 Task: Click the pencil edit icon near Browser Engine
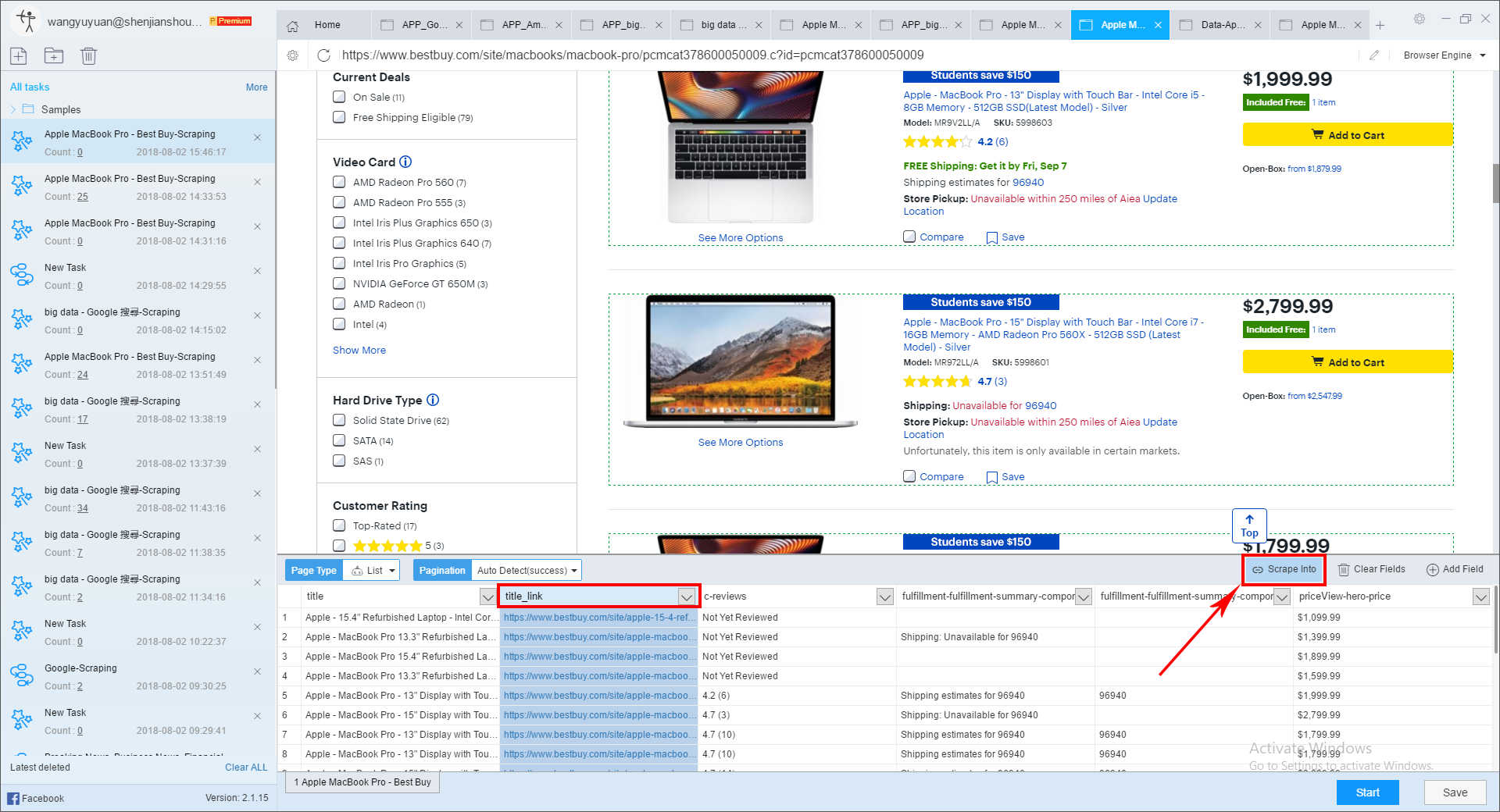coord(1374,55)
